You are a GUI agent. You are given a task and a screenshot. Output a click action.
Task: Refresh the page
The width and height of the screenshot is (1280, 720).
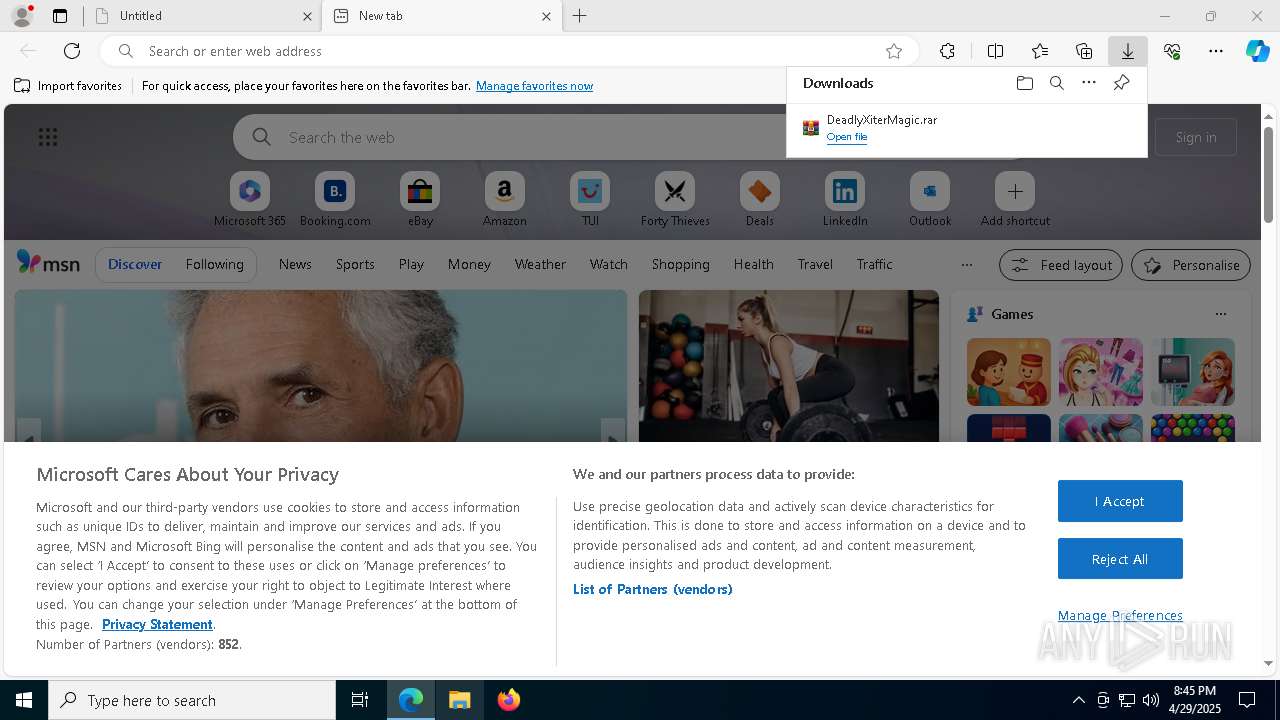(72, 51)
